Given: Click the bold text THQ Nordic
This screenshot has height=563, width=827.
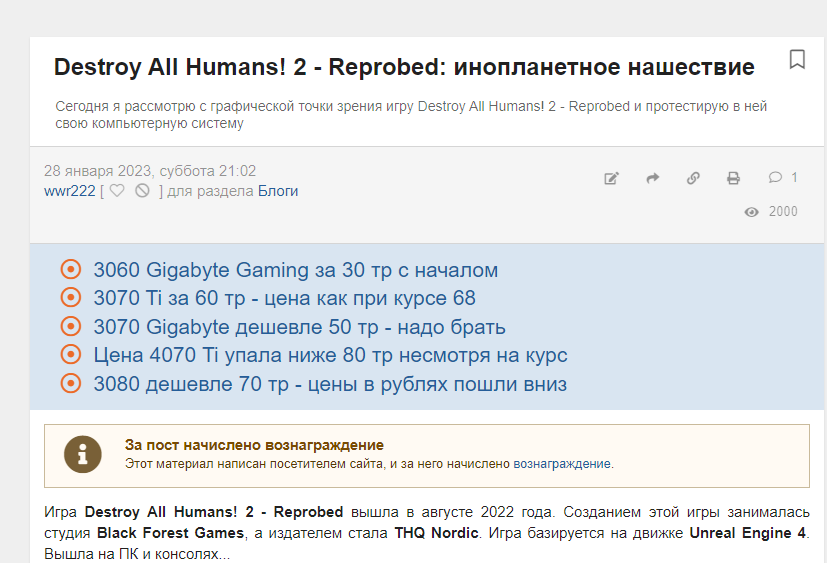Looking at the screenshot, I should [436, 533].
